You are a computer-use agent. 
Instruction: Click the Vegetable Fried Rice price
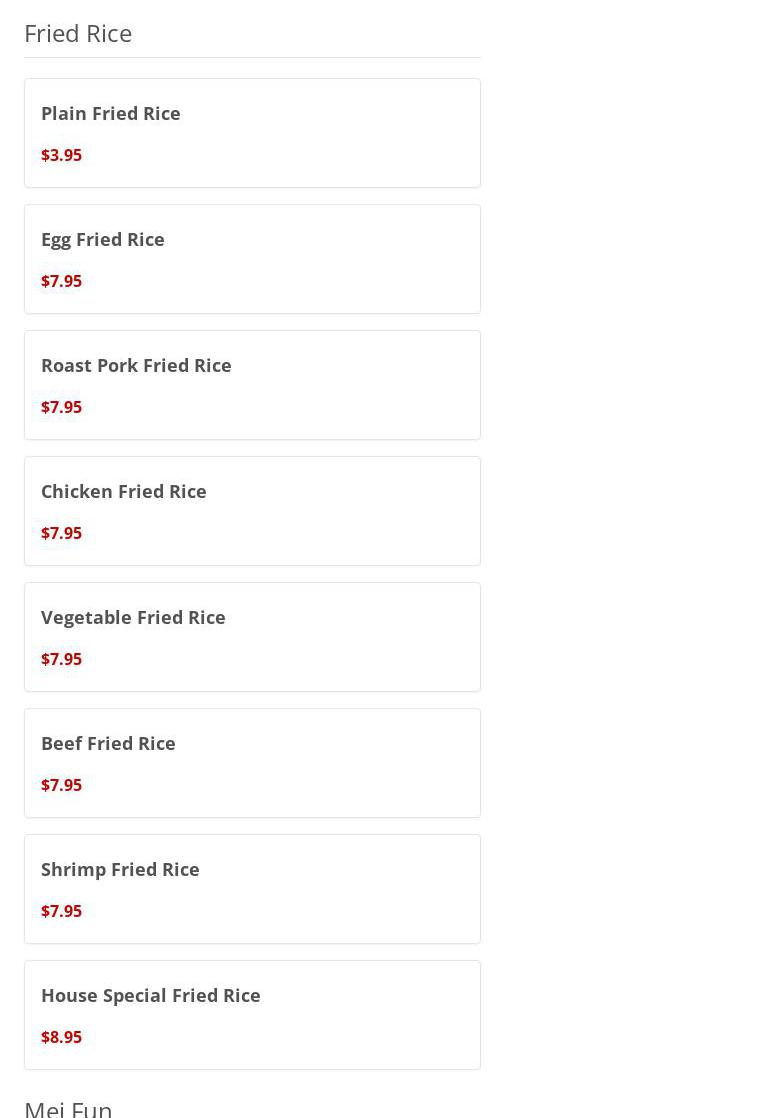(61, 659)
